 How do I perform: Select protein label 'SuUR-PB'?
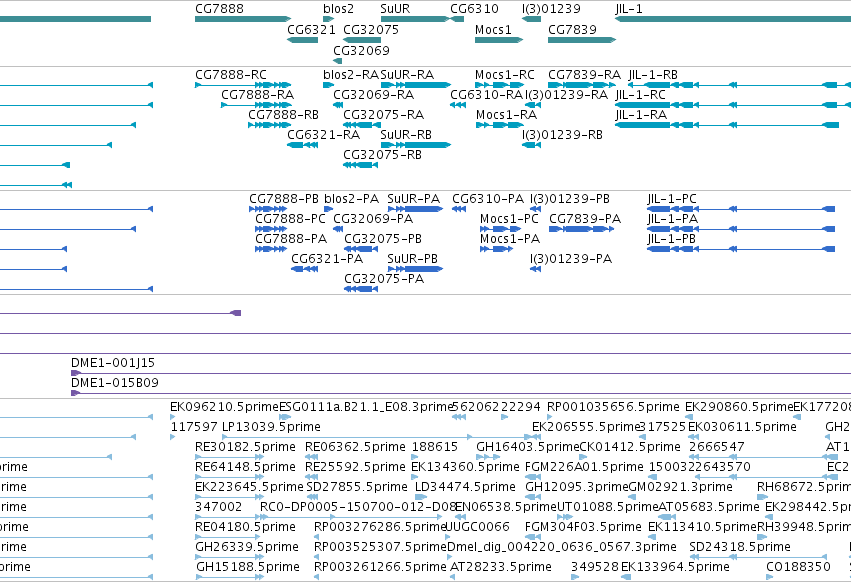412,259
